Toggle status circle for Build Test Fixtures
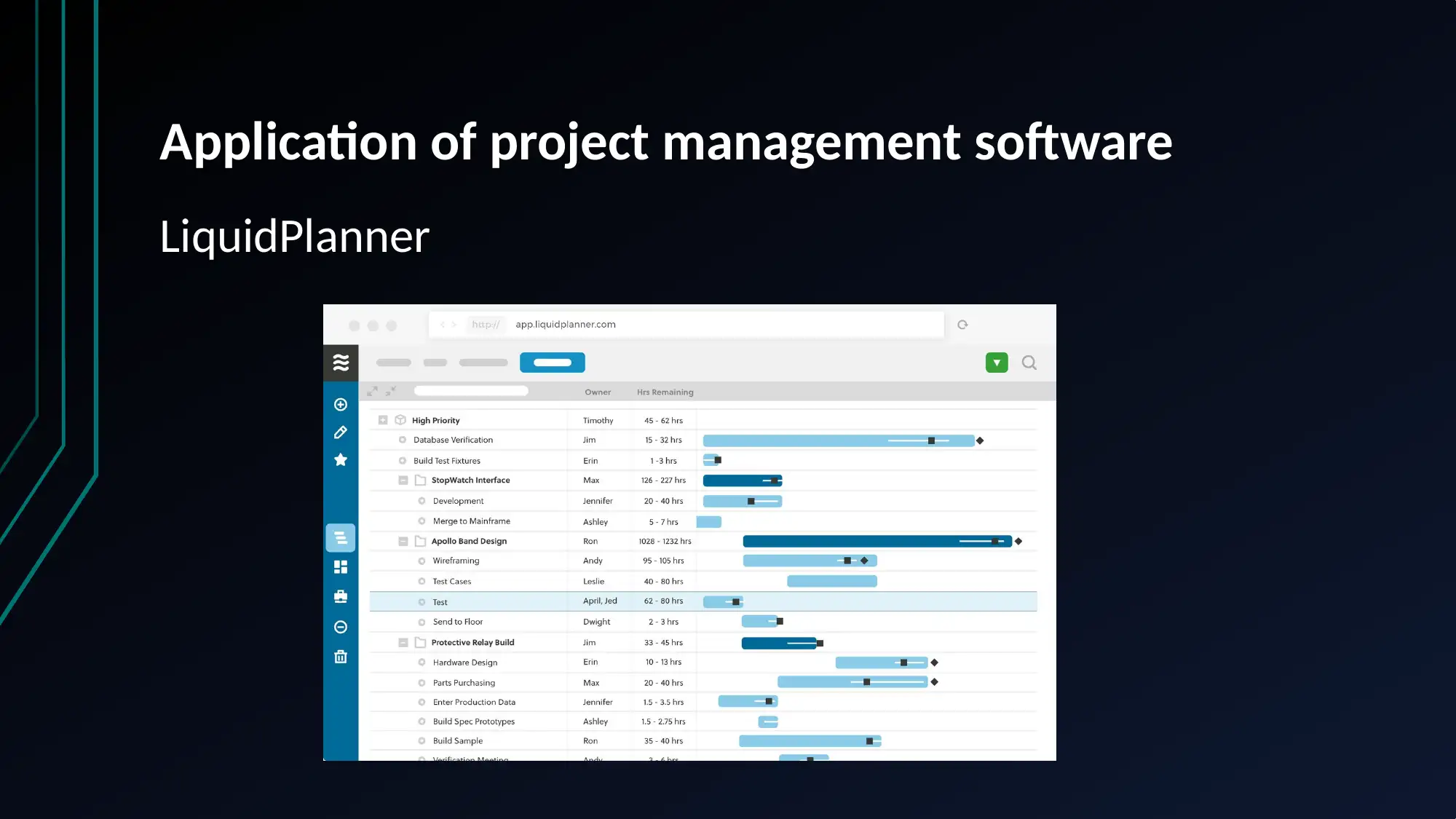Screen dimensions: 1456x819 coord(402,461)
